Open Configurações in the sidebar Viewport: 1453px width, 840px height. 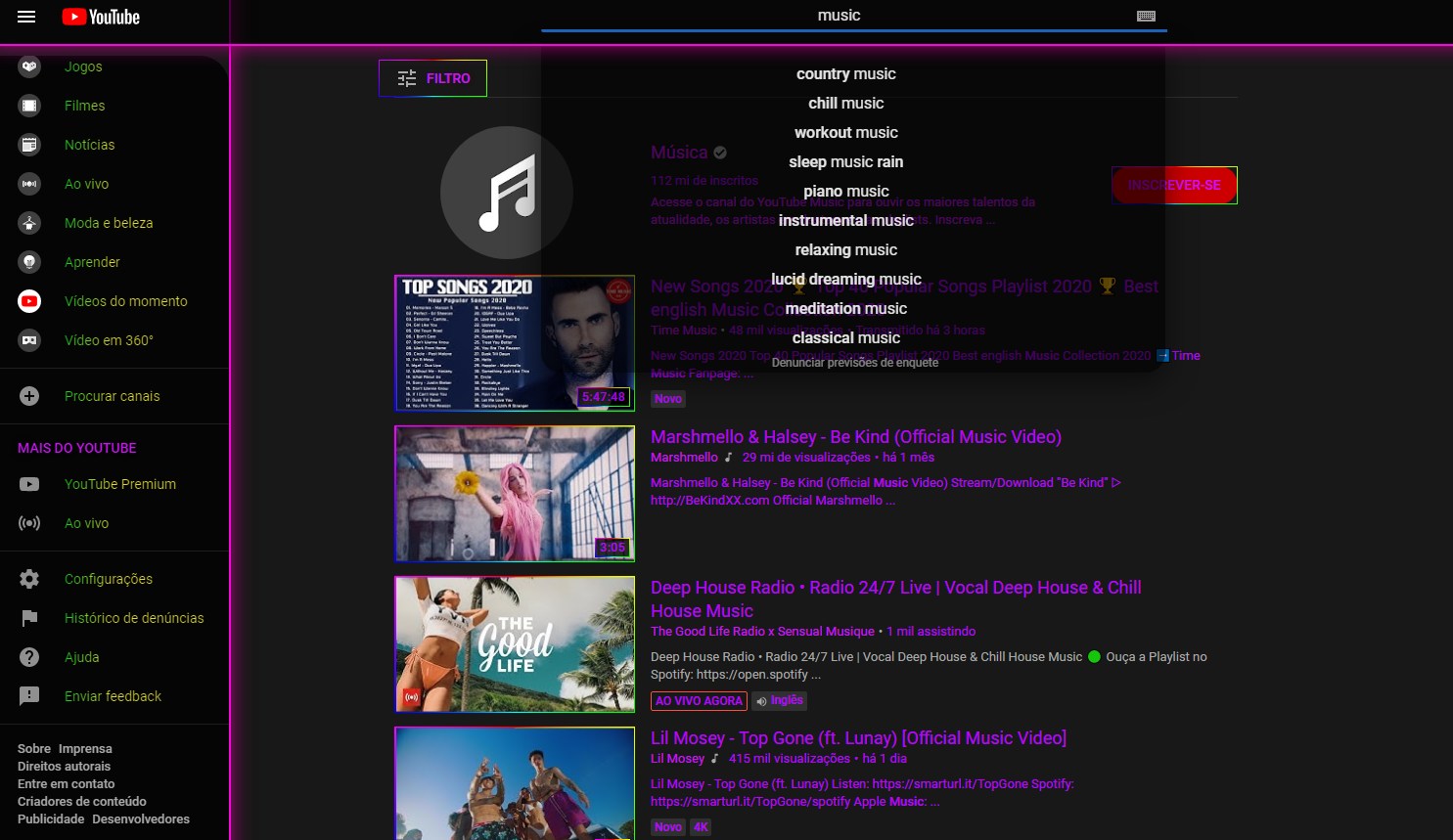tap(109, 579)
